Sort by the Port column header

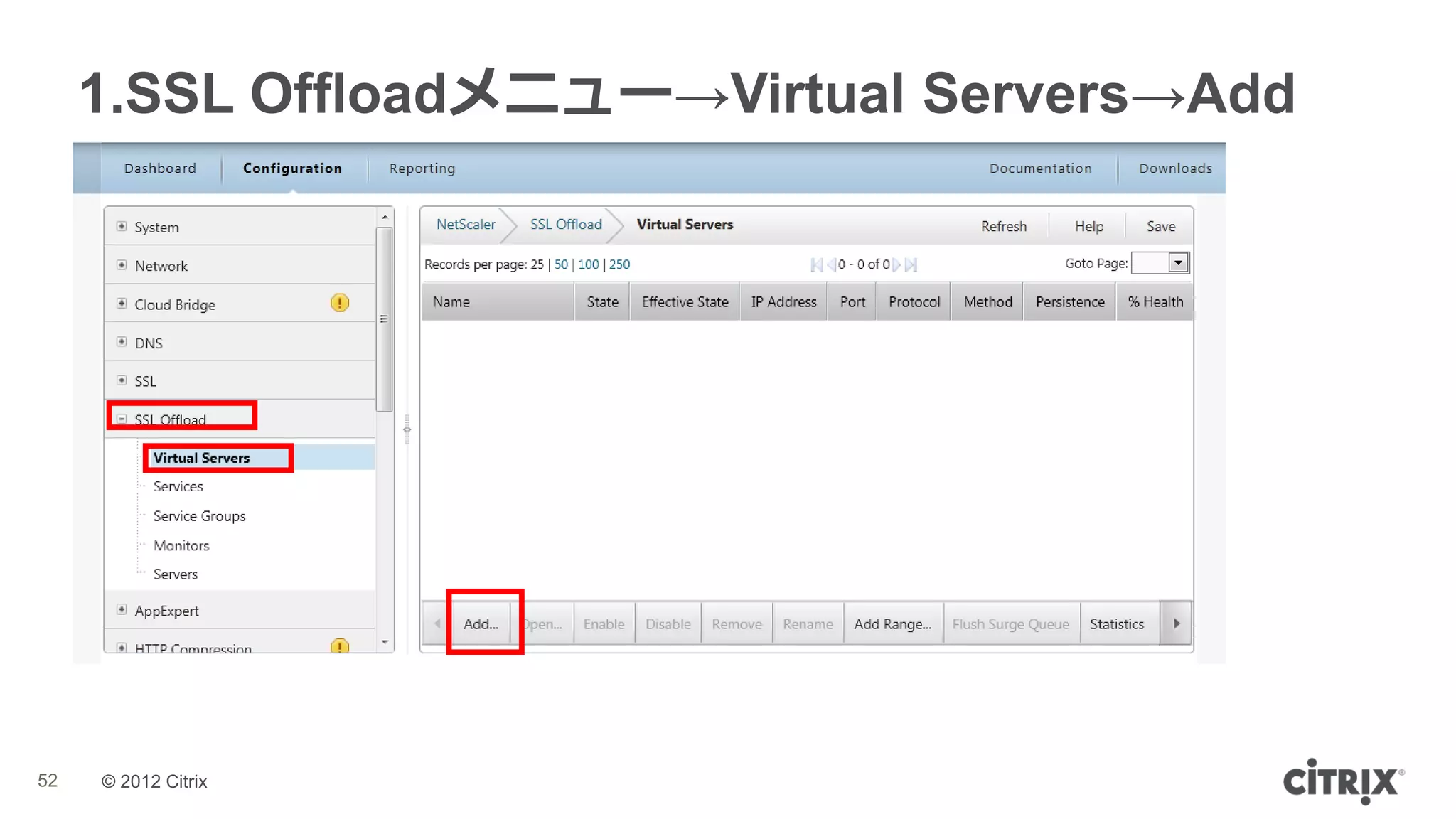tap(852, 302)
